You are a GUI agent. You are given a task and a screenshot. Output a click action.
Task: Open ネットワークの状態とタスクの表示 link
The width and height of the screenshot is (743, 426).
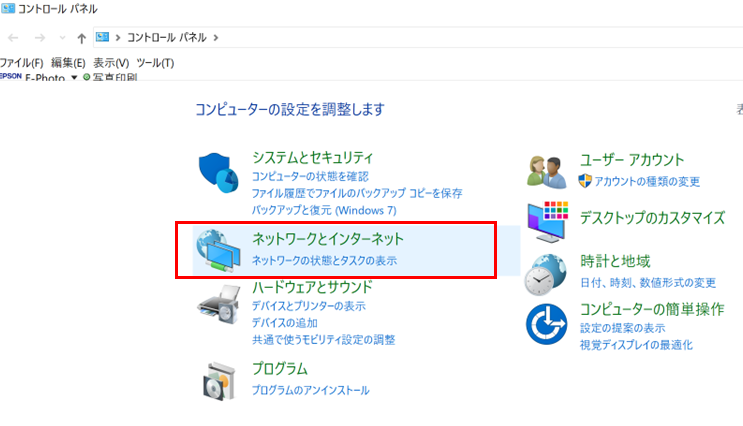coord(324,260)
